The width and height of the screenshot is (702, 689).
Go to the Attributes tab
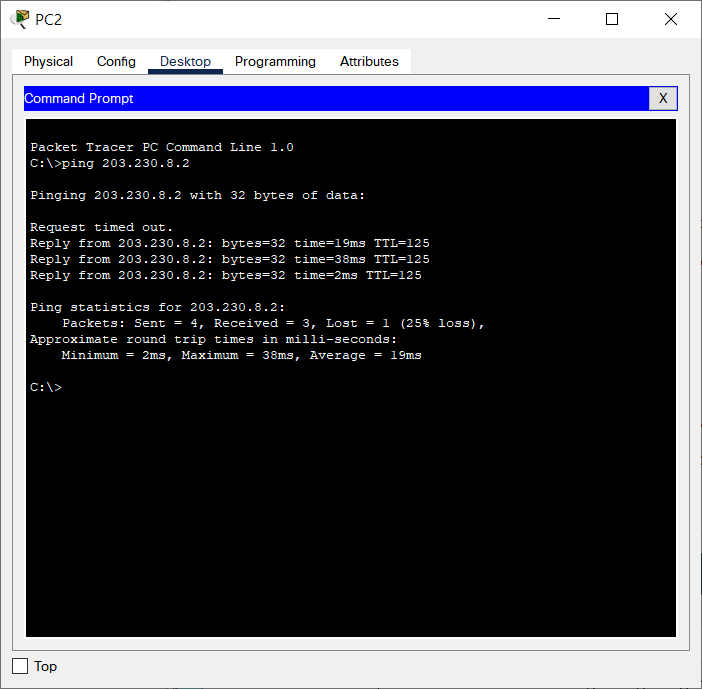coord(369,61)
